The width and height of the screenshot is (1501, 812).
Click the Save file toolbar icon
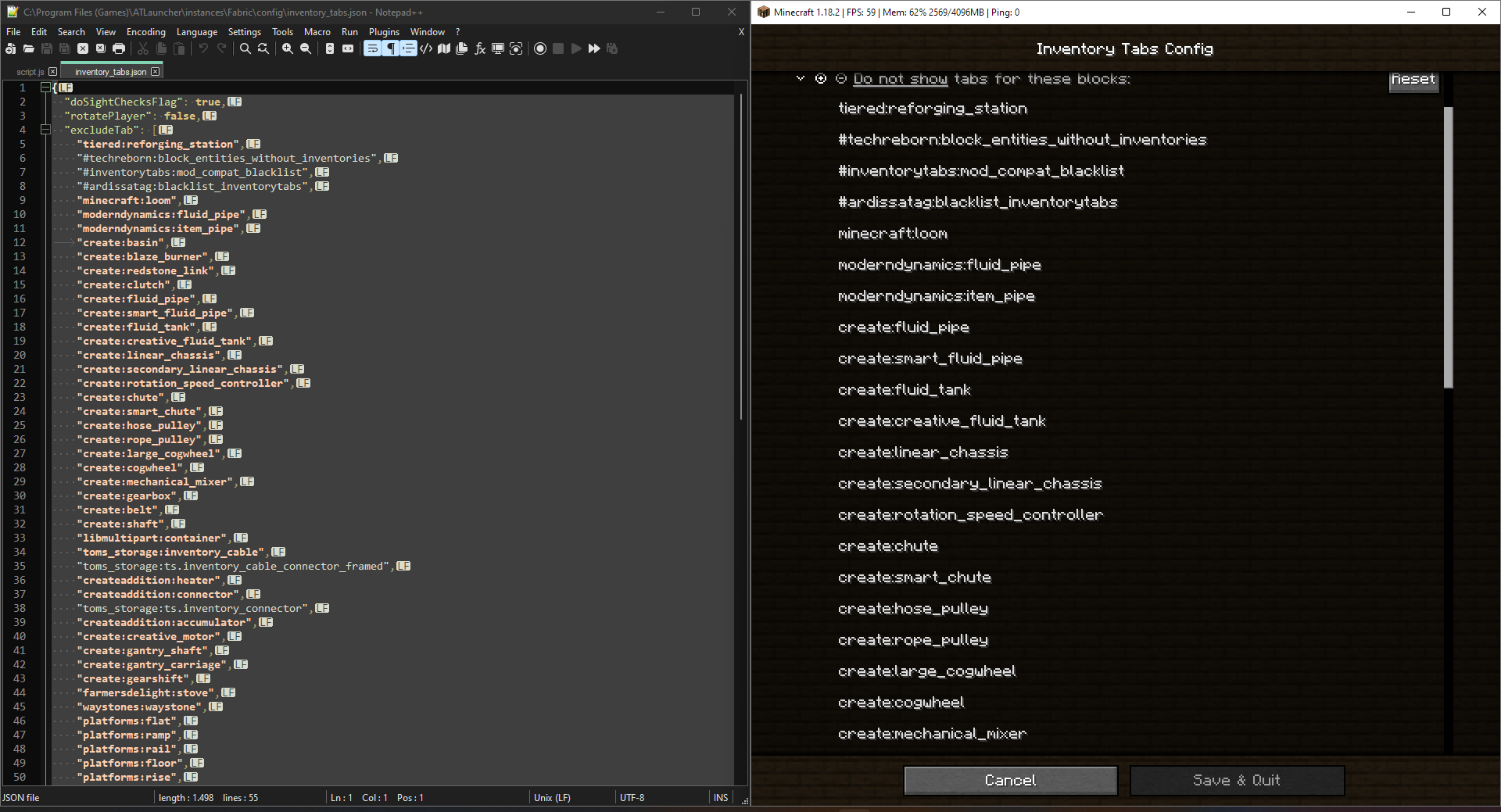tap(47, 48)
